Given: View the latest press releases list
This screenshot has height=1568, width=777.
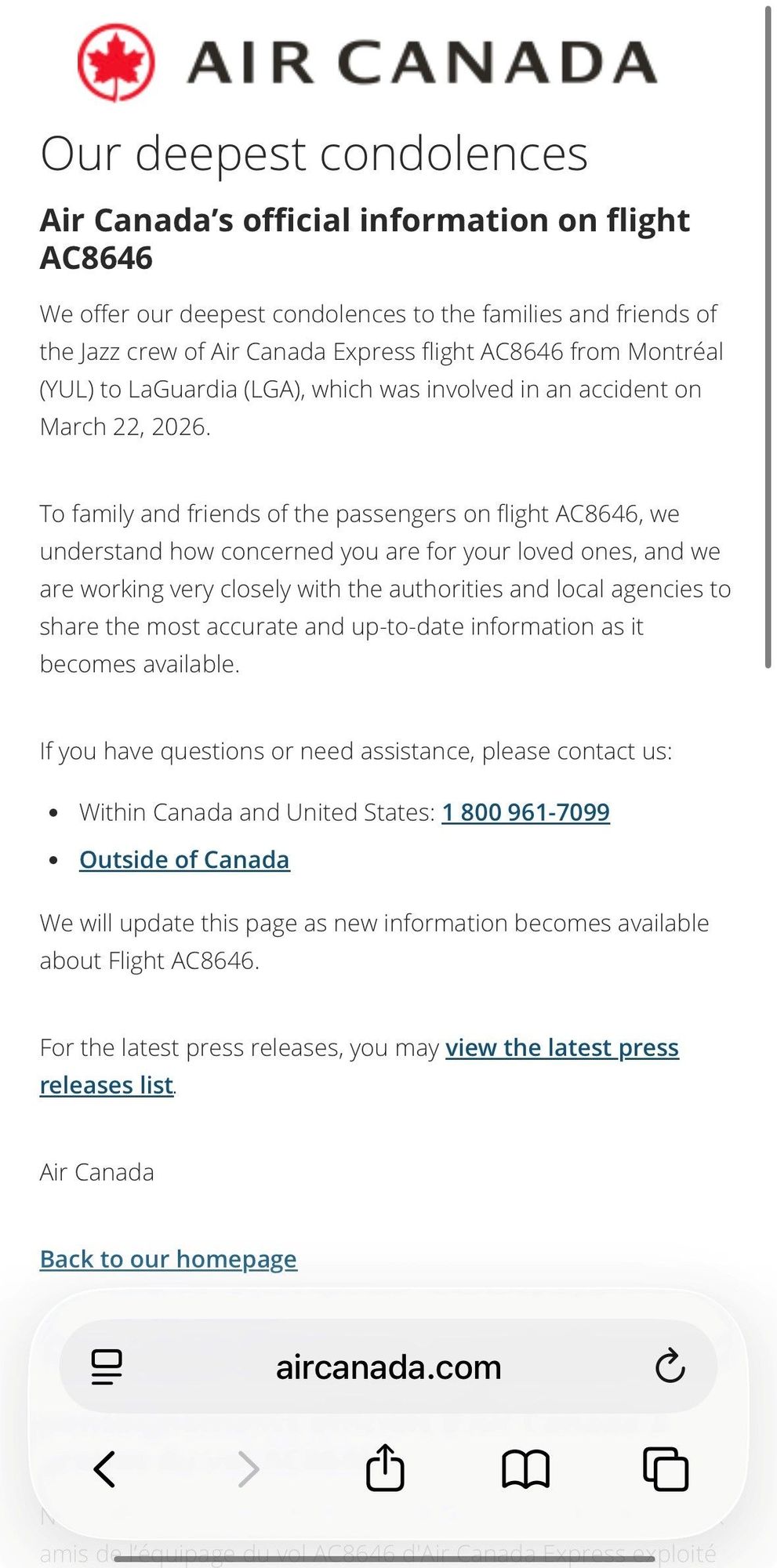Looking at the screenshot, I should tap(359, 1066).
